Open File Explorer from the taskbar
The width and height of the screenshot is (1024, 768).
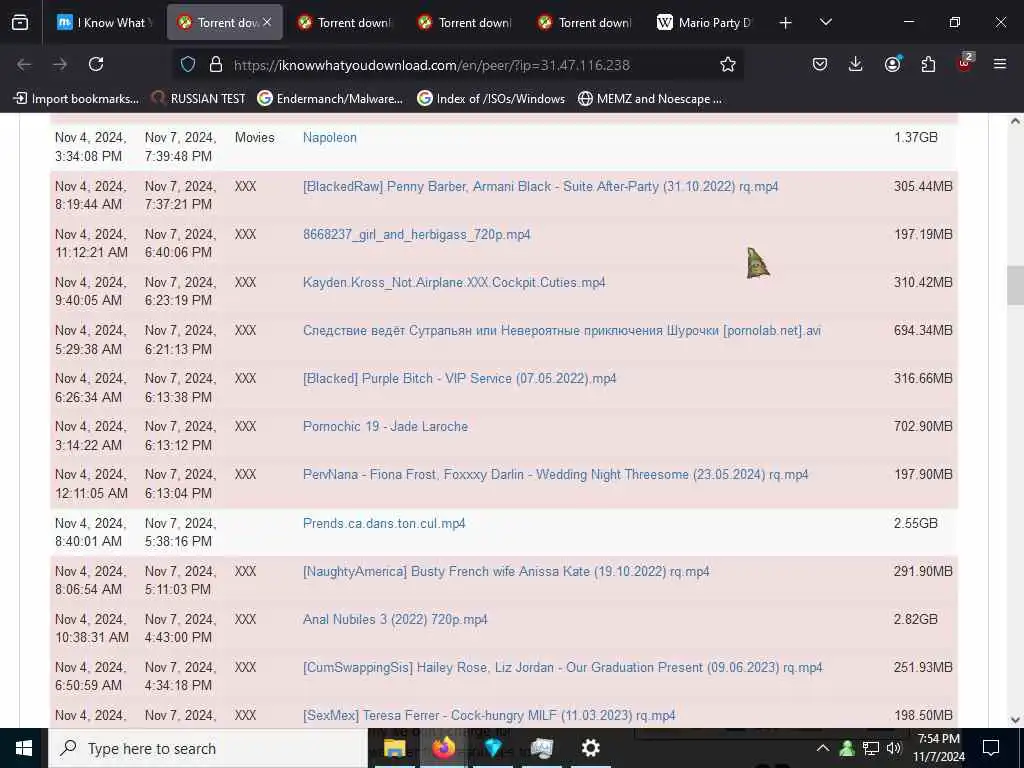[x=394, y=748]
